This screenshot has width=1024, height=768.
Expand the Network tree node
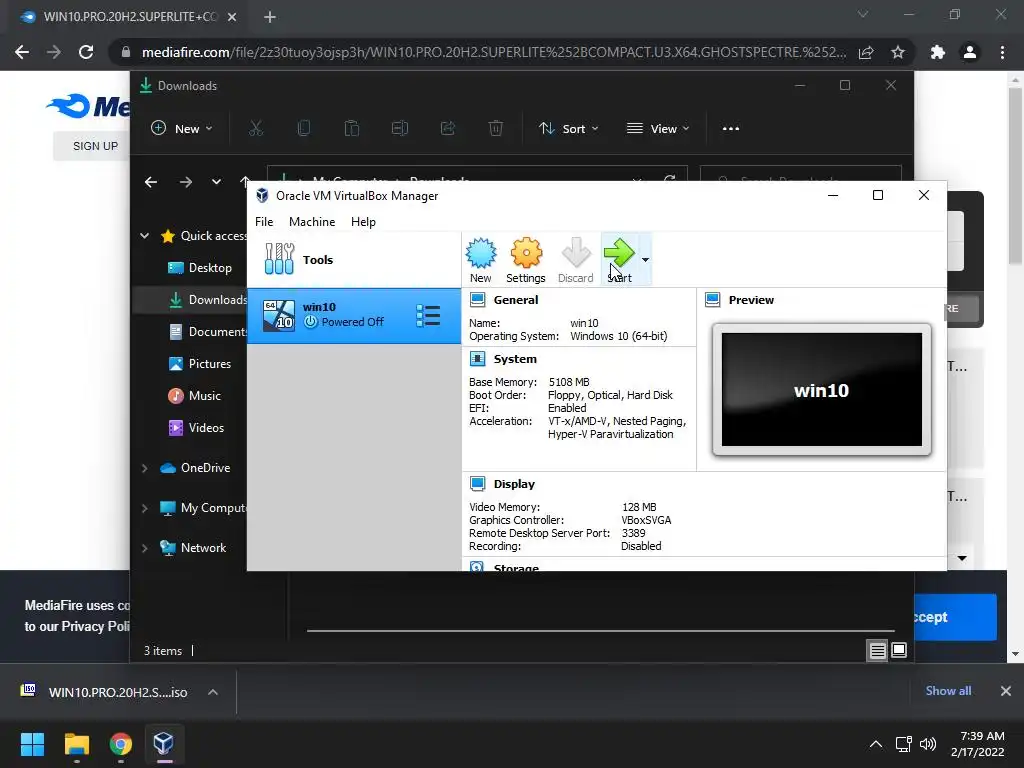point(144,548)
